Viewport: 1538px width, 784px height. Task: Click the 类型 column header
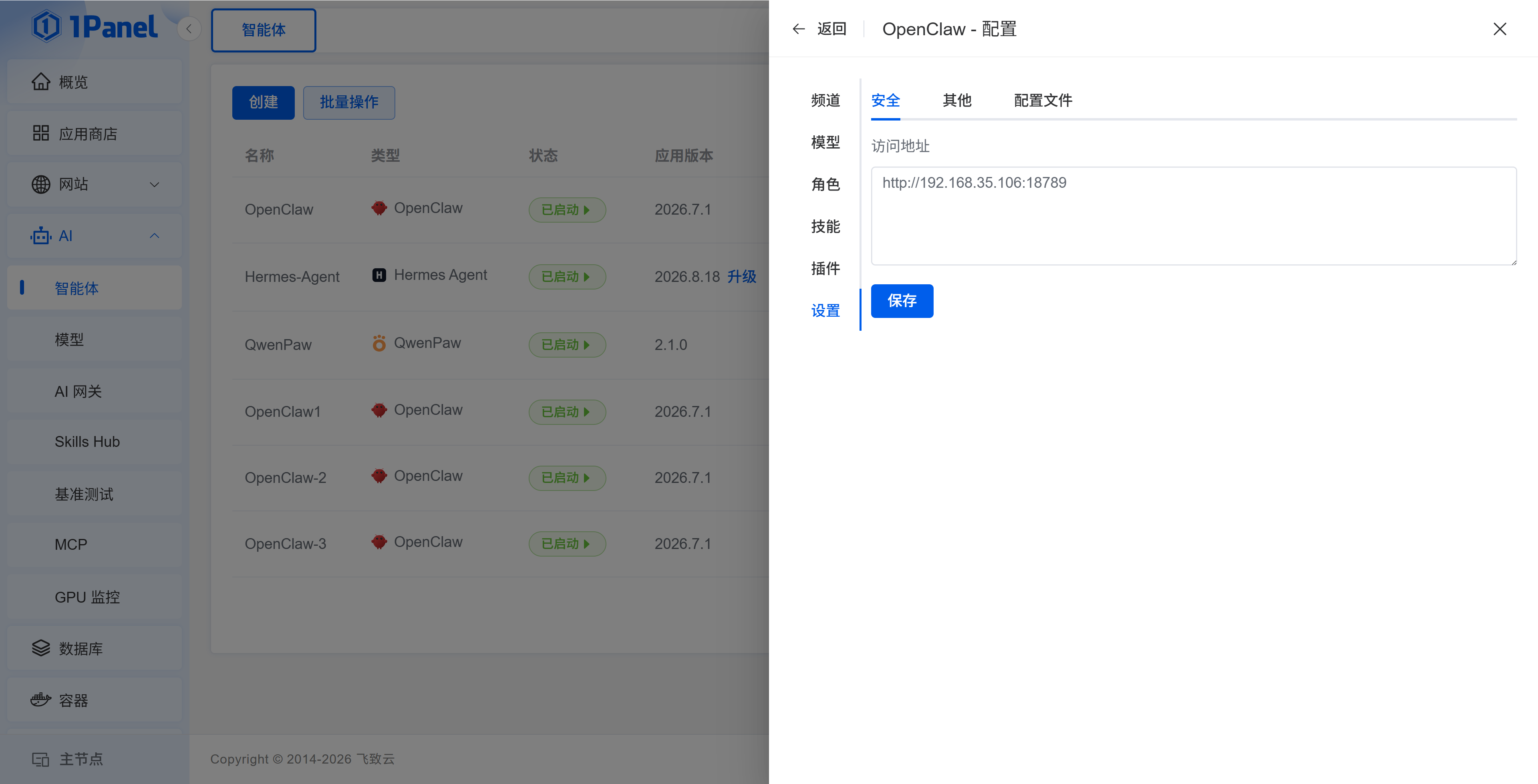pos(386,156)
